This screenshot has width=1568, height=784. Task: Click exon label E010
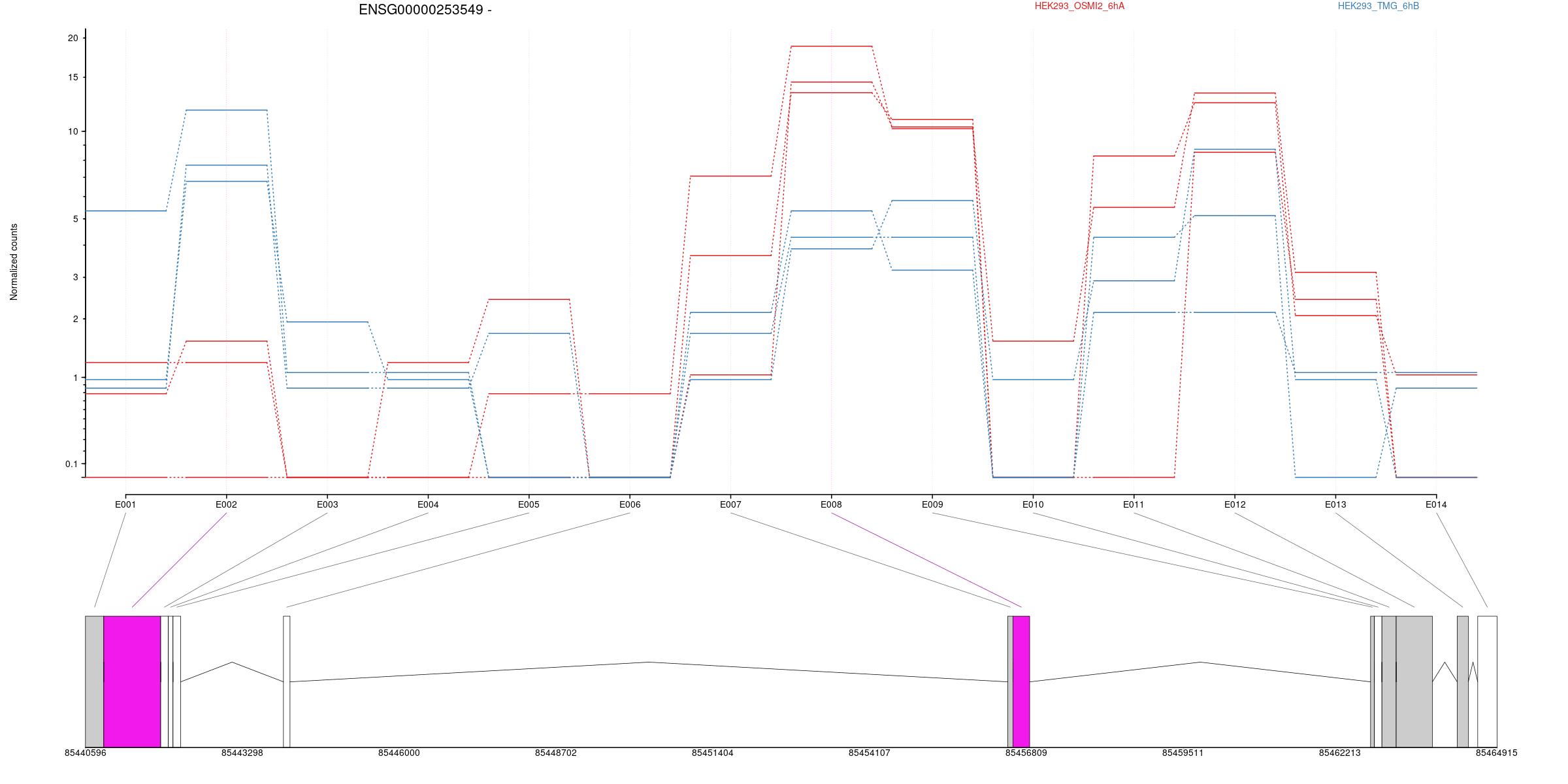point(1033,504)
